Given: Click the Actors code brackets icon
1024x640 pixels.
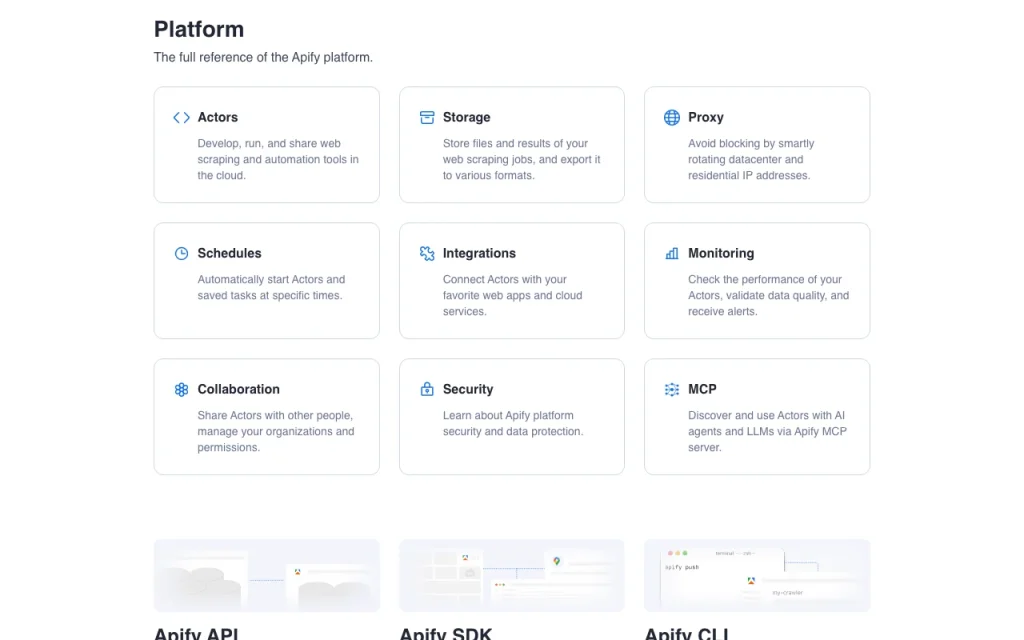Looking at the screenshot, I should 181,118.
